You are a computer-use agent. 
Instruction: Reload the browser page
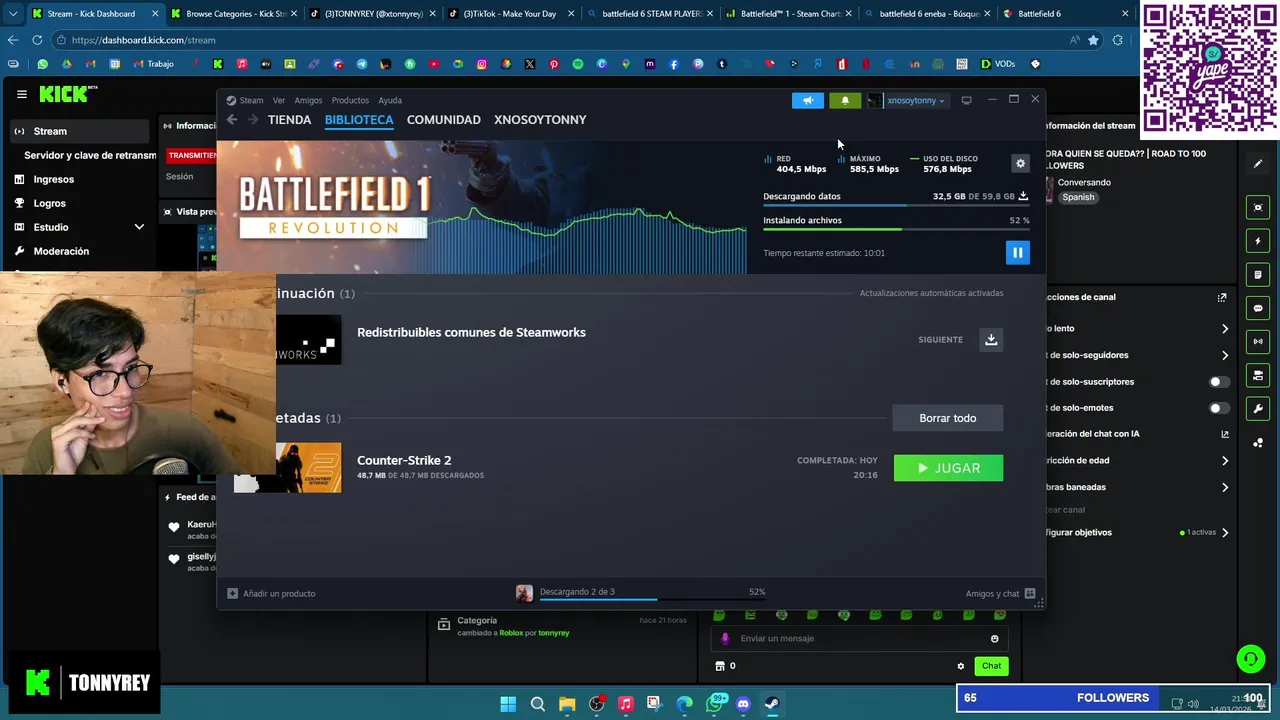37,40
